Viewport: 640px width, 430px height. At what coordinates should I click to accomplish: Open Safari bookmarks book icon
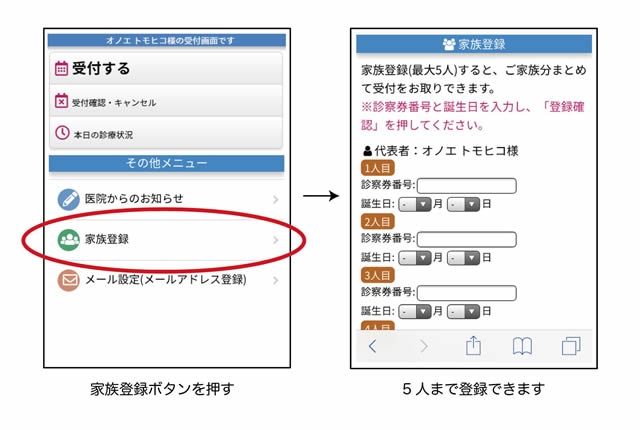point(522,346)
